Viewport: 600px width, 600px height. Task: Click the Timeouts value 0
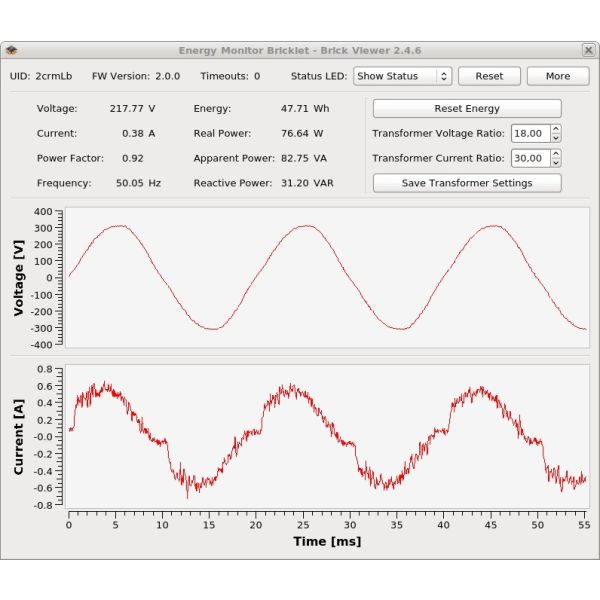coord(257,76)
